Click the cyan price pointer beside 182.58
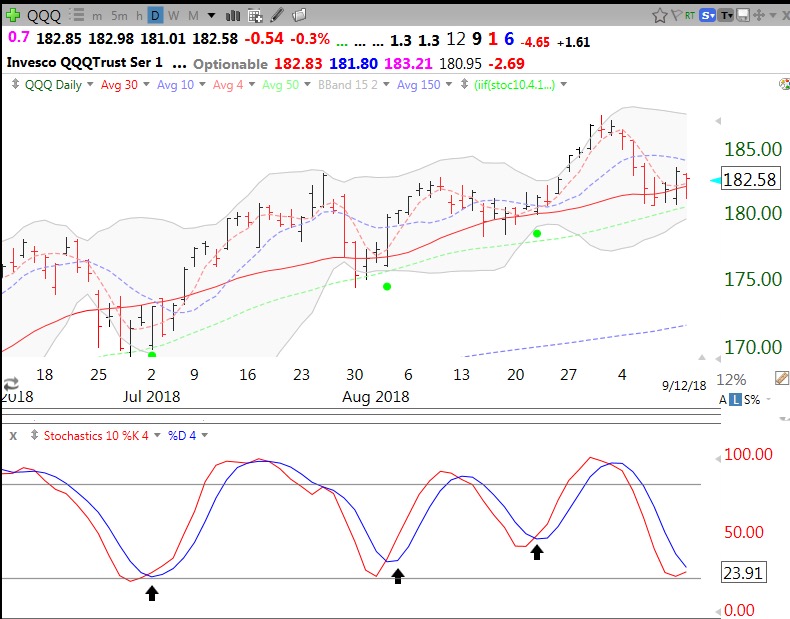The height and width of the screenshot is (619, 790). click(715, 180)
